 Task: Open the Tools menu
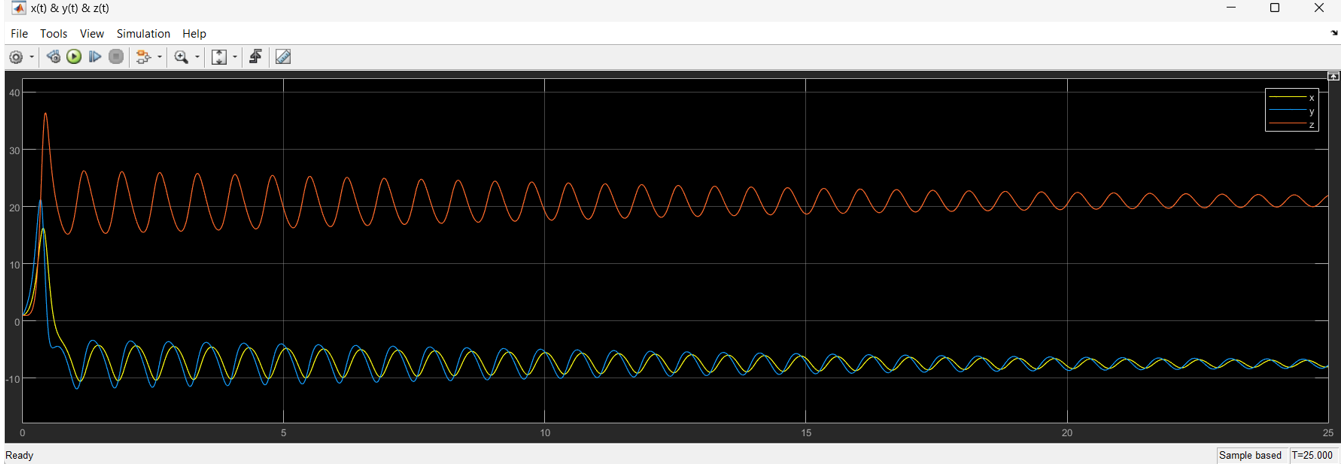(53, 33)
